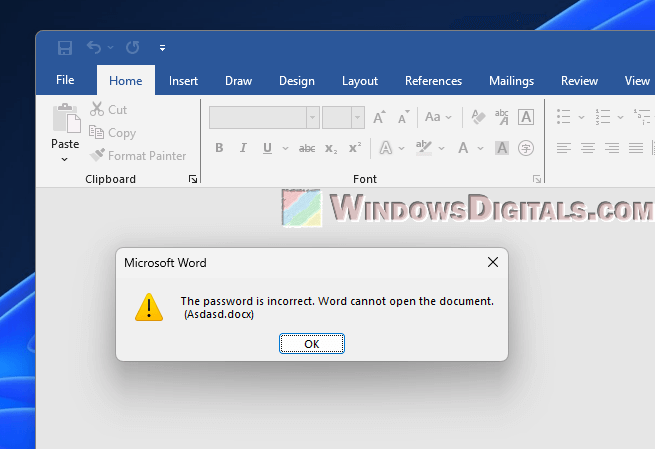Click Decrease Font Size icon
The image size is (655, 449).
click(x=403, y=117)
